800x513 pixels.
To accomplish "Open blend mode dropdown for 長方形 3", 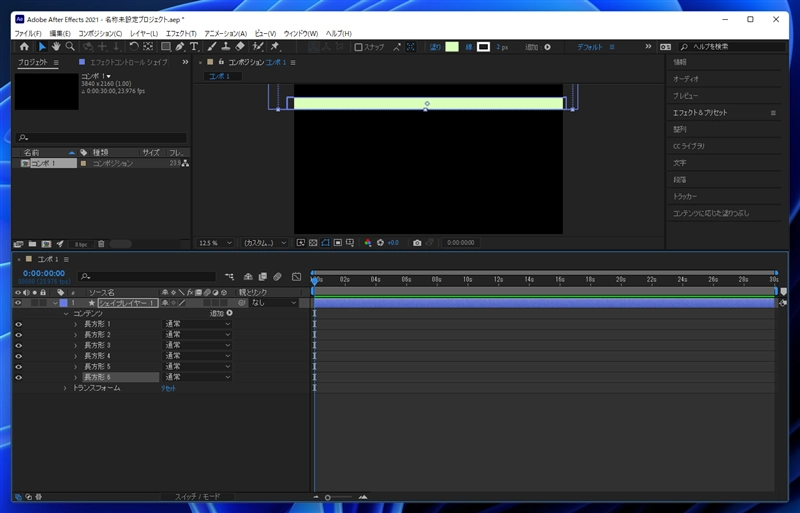I will 197,345.
